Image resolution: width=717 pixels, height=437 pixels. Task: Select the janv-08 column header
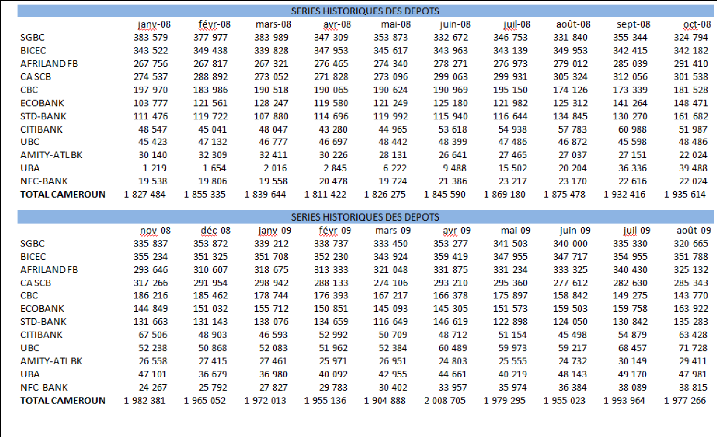pyautogui.click(x=154, y=25)
